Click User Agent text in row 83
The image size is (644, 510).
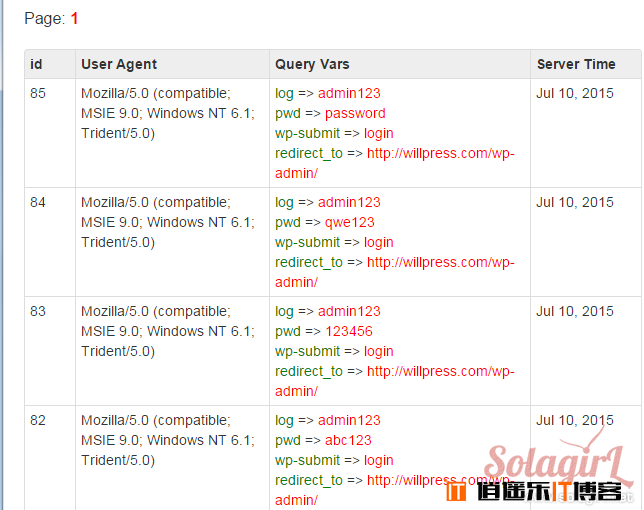click(168, 331)
